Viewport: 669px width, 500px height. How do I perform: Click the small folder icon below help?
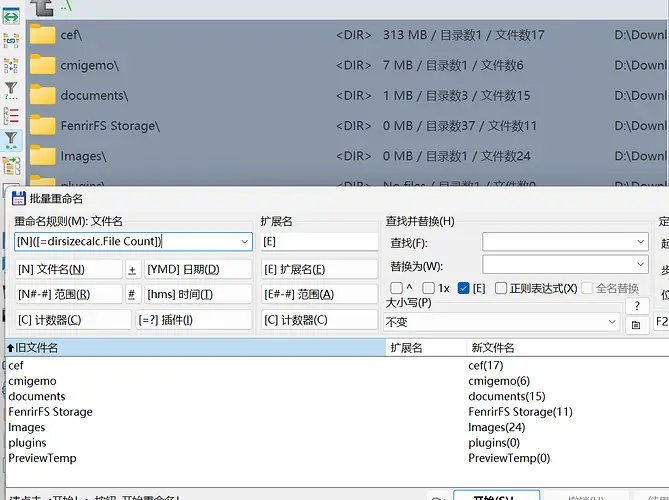[x=637, y=324]
